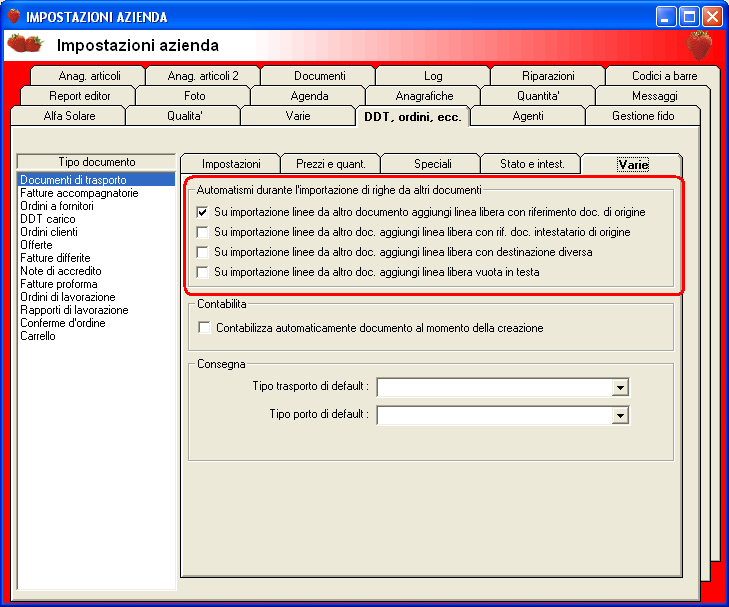Image resolution: width=729 pixels, height=607 pixels.
Task: Select DDT carico in the list
Action: coord(96,218)
